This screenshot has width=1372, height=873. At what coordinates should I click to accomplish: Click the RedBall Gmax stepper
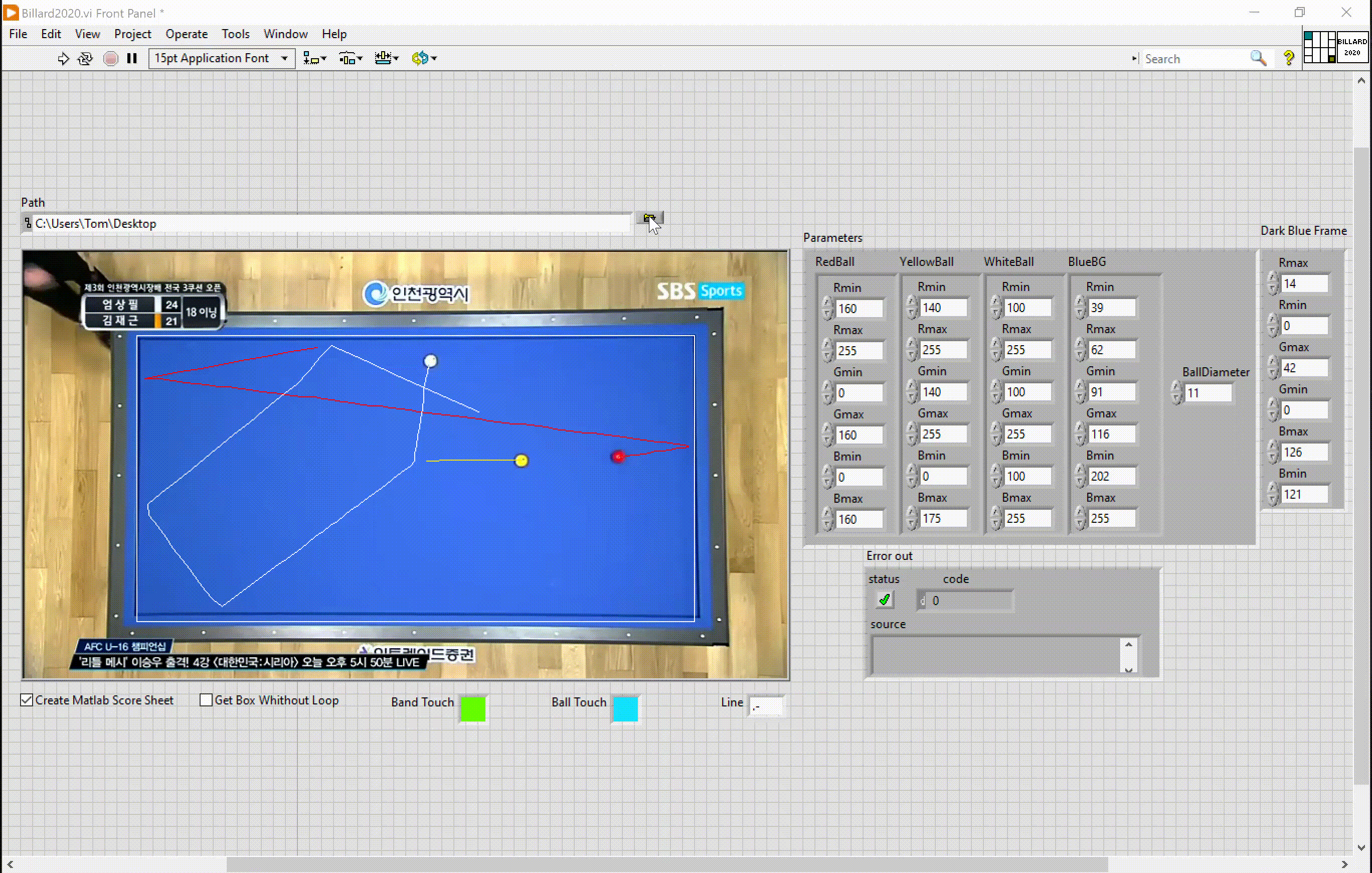point(828,435)
